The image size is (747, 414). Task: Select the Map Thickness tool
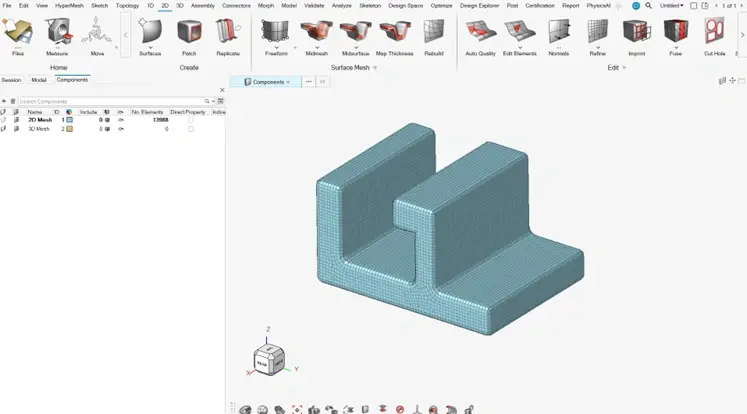click(x=394, y=35)
